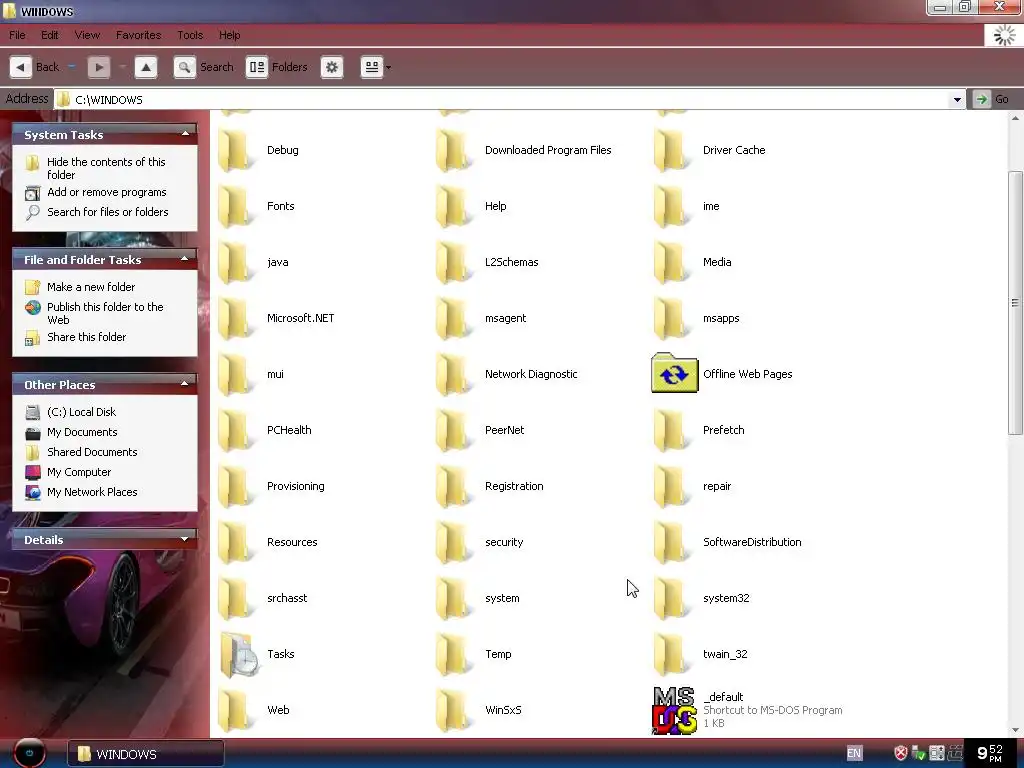This screenshot has height=768, width=1024.
Task: Open the Edit menu
Action: tap(50, 35)
